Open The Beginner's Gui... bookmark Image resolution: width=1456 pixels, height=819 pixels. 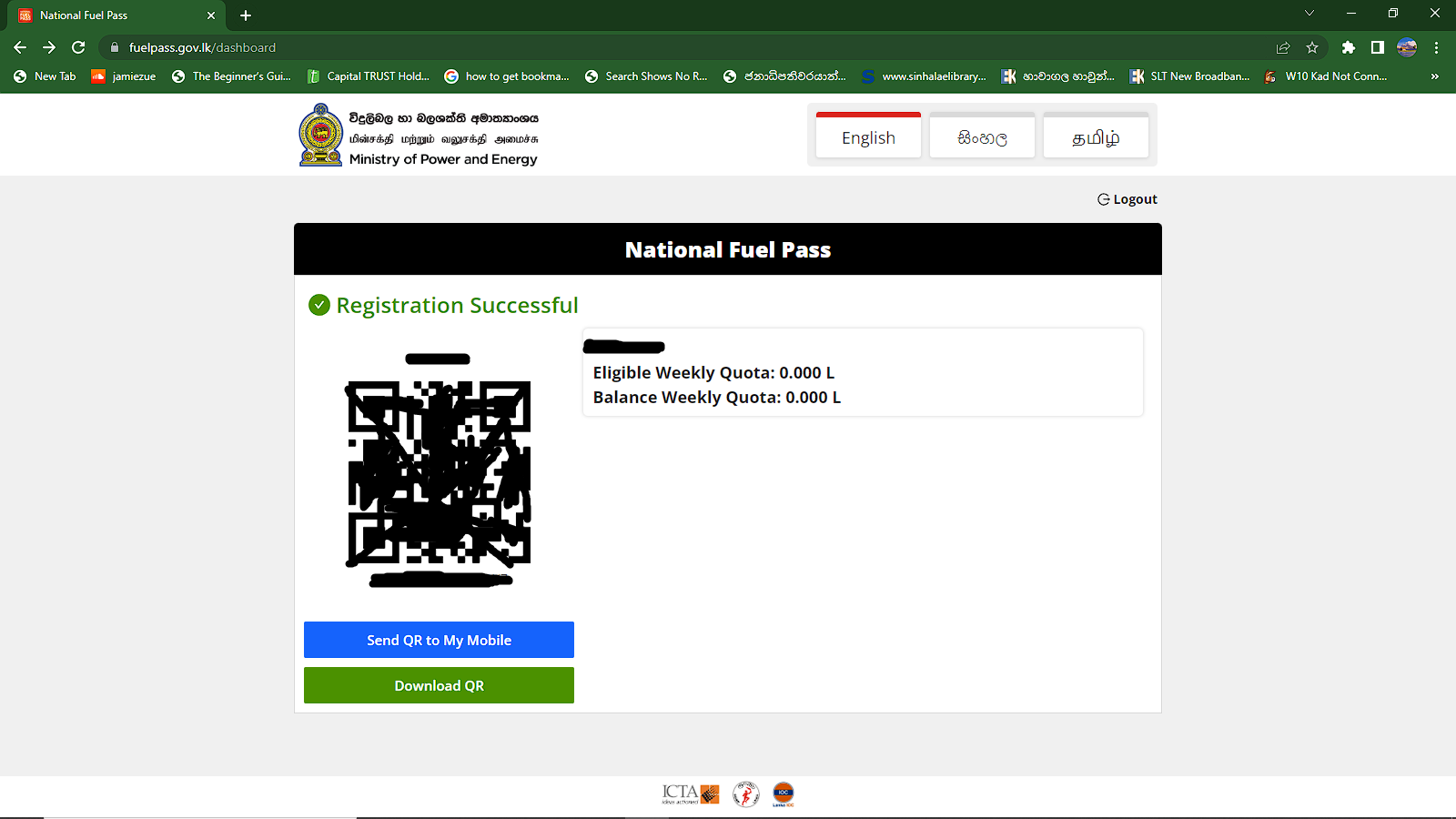click(231, 76)
